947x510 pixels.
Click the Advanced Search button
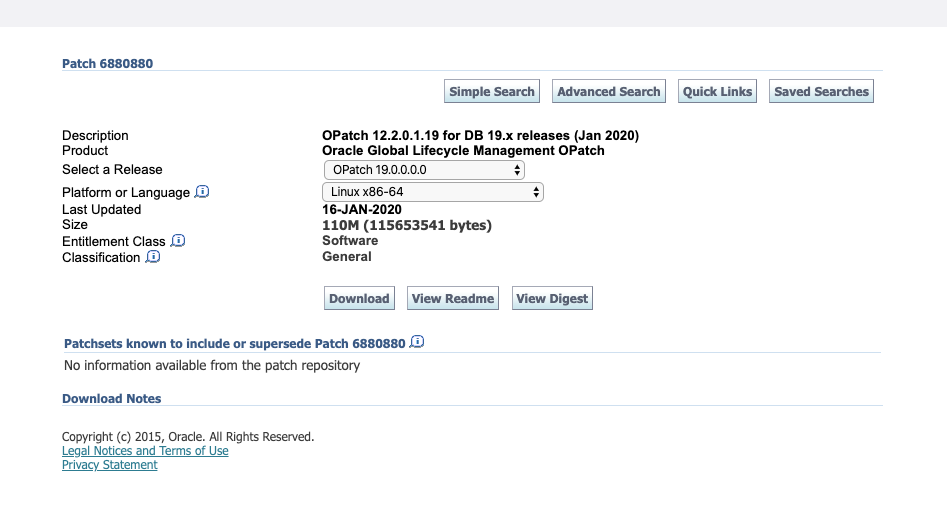pos(609,91)
